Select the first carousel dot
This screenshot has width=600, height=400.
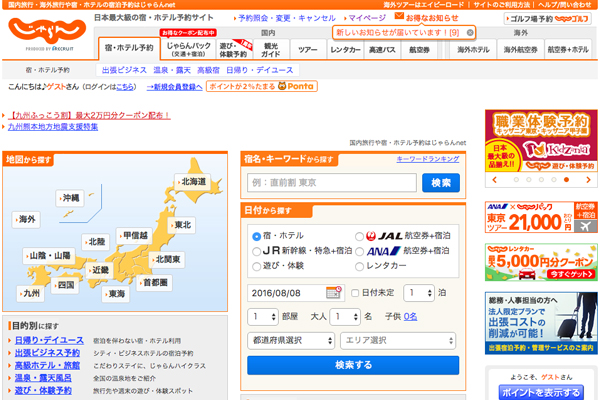[516, 180]
